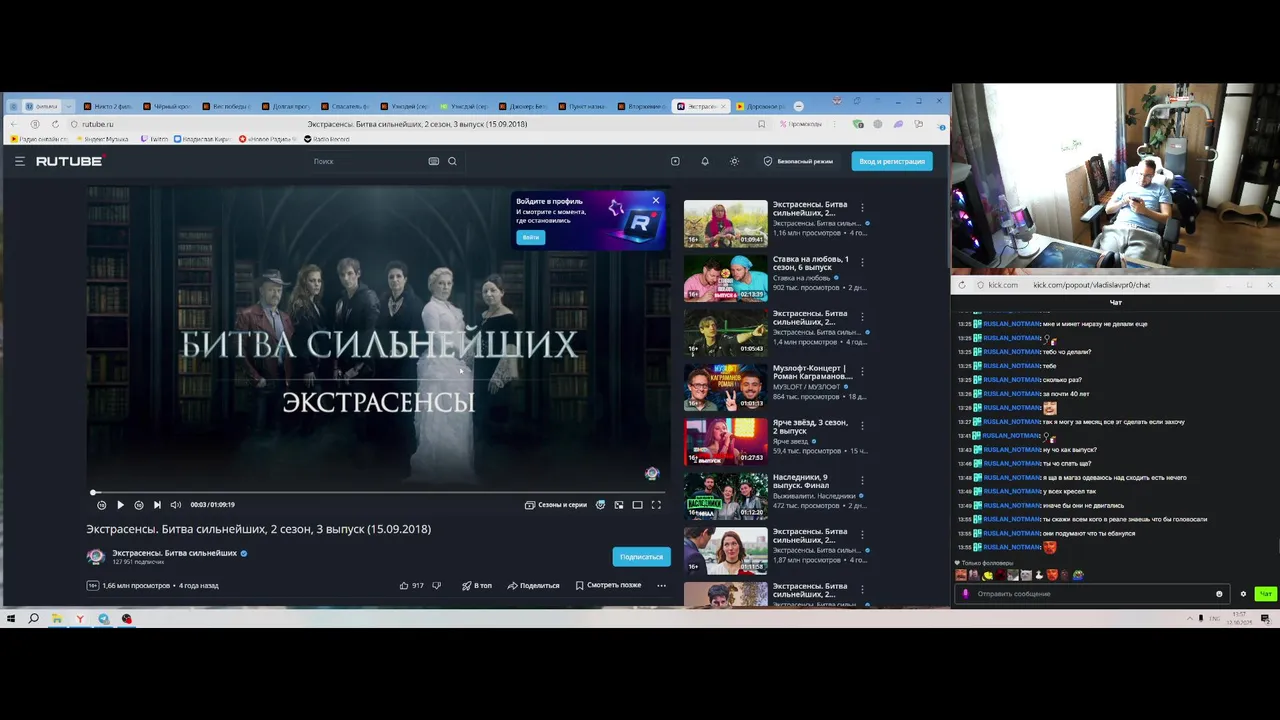Rewind the video ten seconds
This screenshot has width=1280, height=720.
click(101, 505)
